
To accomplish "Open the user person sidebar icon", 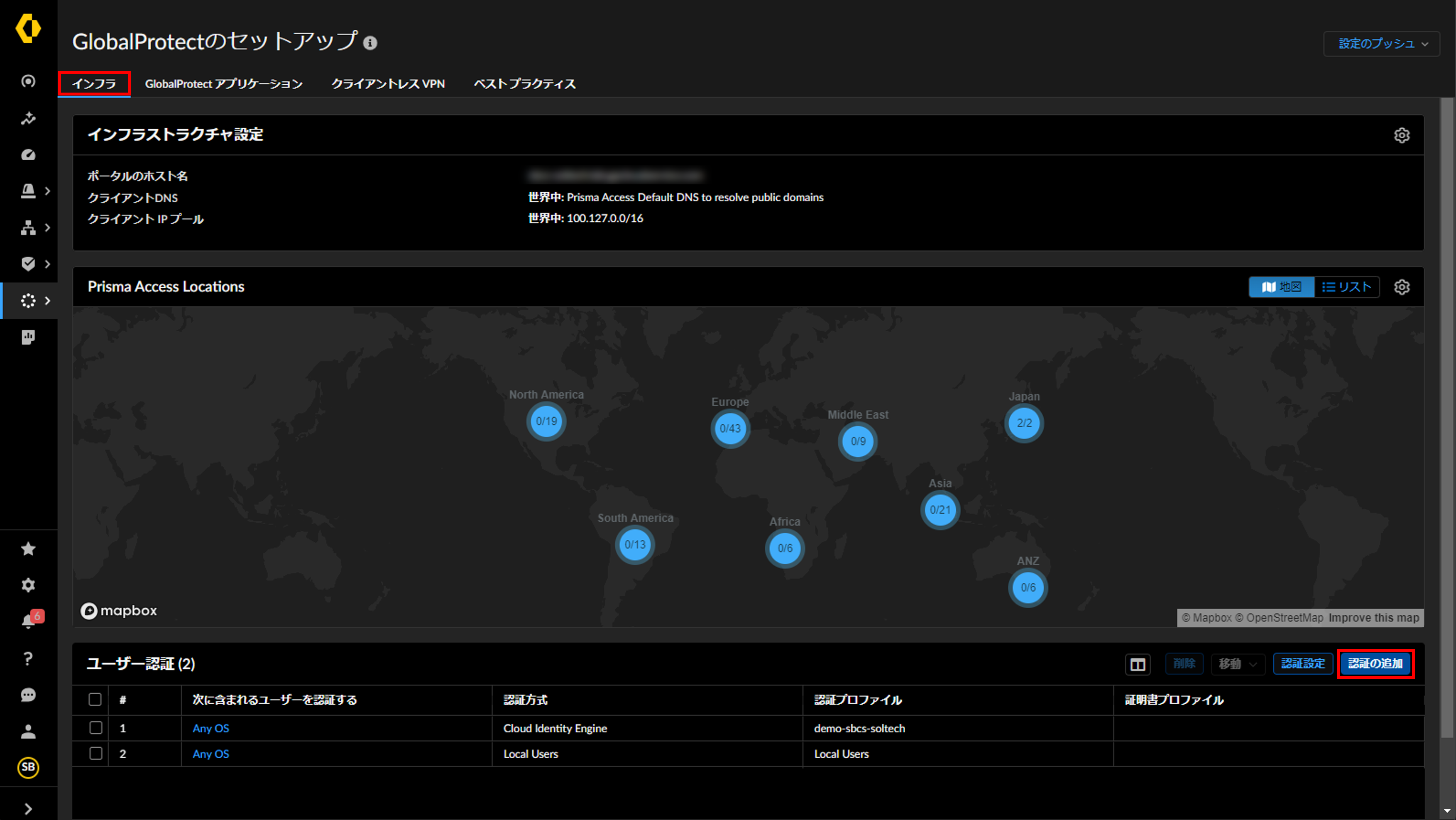I will [x=28, y=732].
